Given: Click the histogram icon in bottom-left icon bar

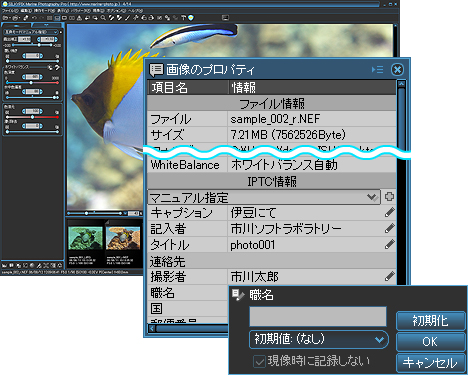Looking at the screenshot, I should point(4,265).
